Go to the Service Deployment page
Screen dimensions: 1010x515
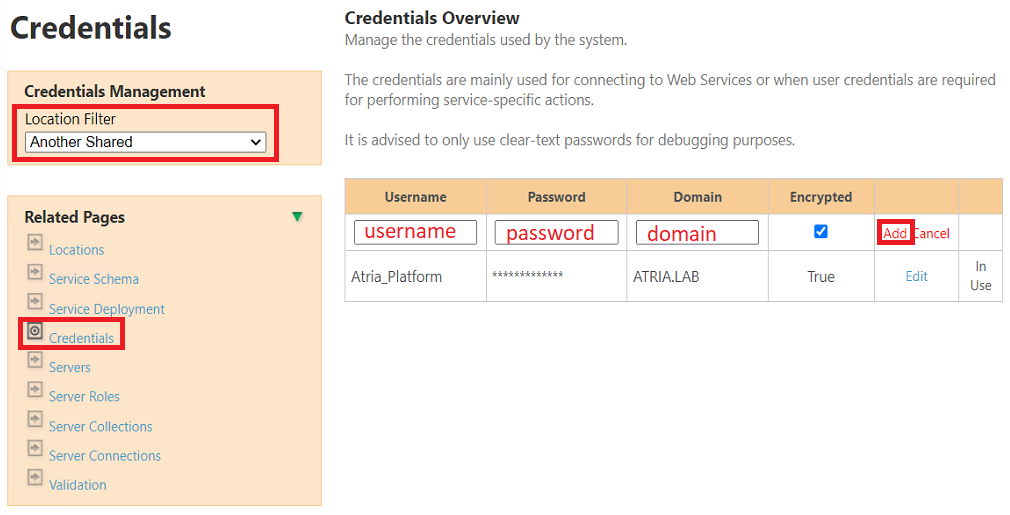pyautogui.click(x=107, y=310)
